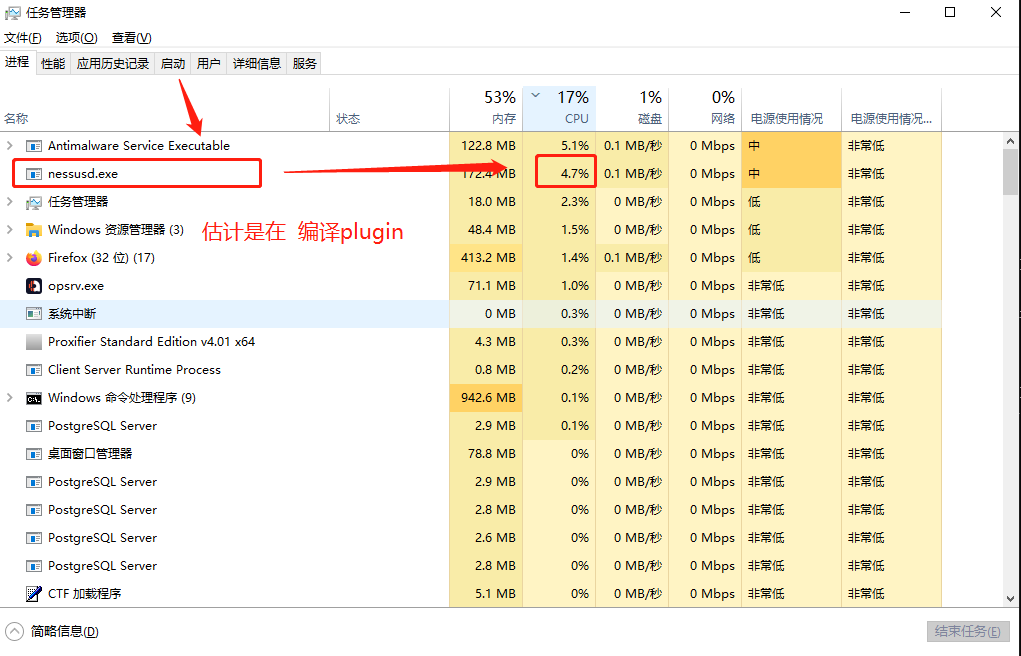1021x656 pixels.
Task: Click the opsrv.exe process icon
Action: tap(34, 286)
